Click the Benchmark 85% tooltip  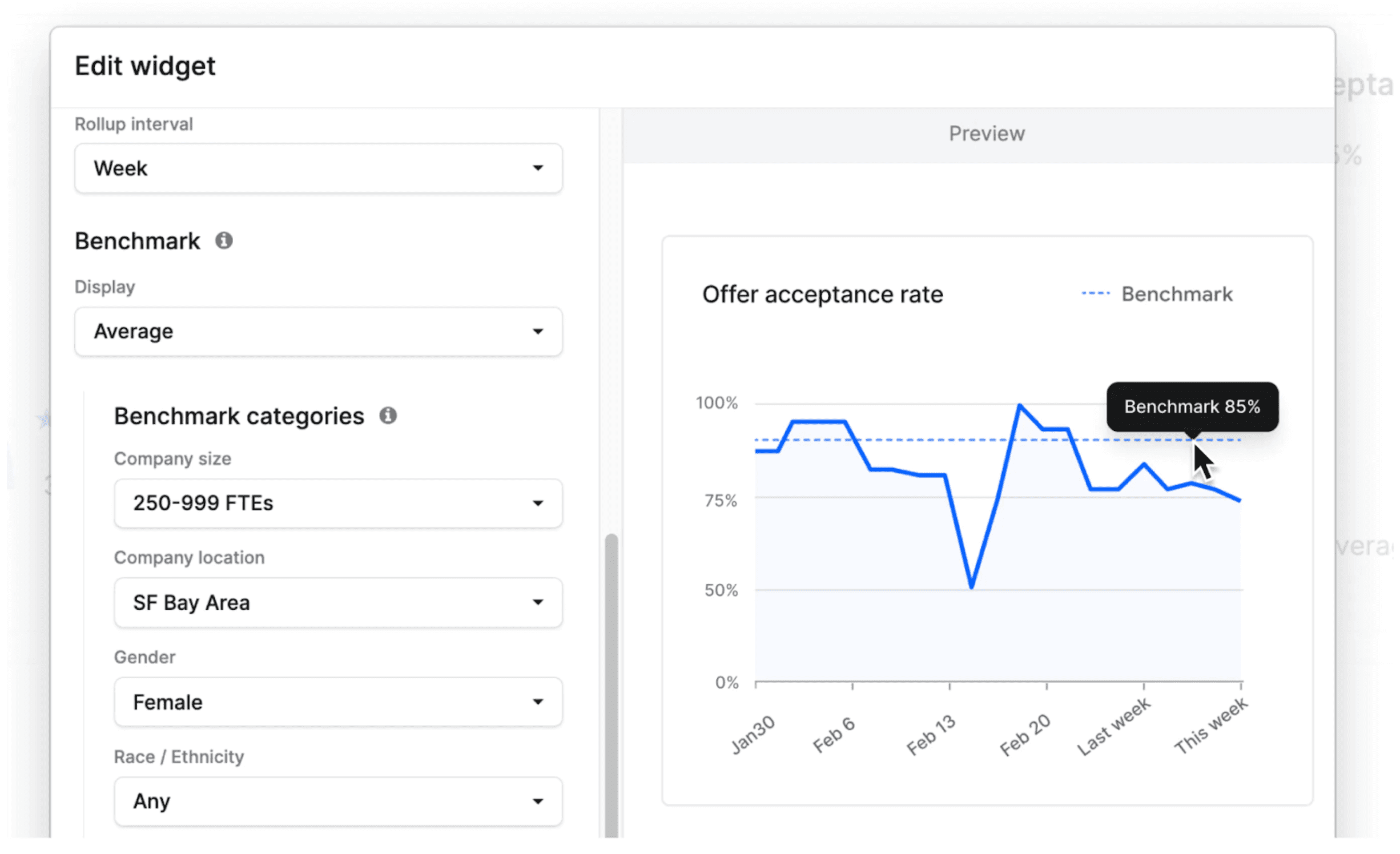tap(1192, 407)
